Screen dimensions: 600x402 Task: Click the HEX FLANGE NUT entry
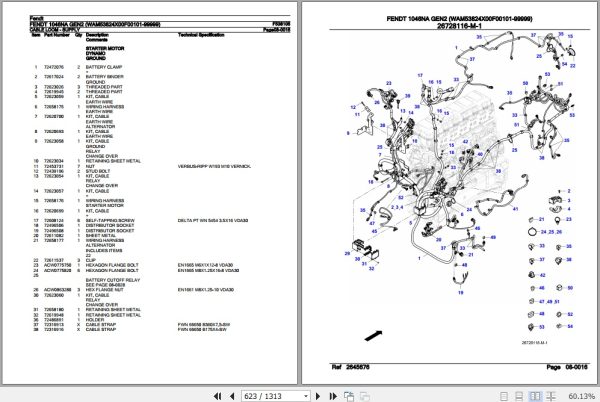click(104, 290)
